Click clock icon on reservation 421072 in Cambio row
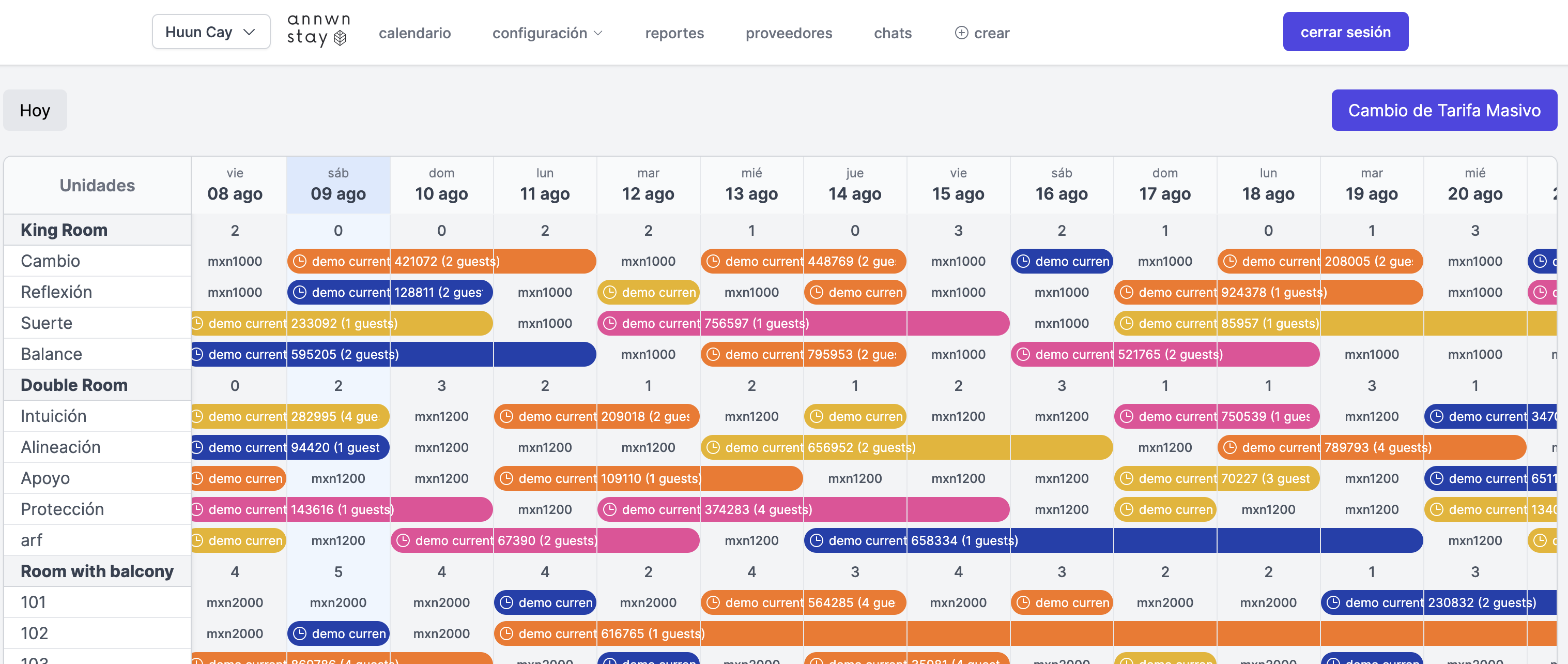Viewport: 1568px width, 664px height. coord(299,261)
